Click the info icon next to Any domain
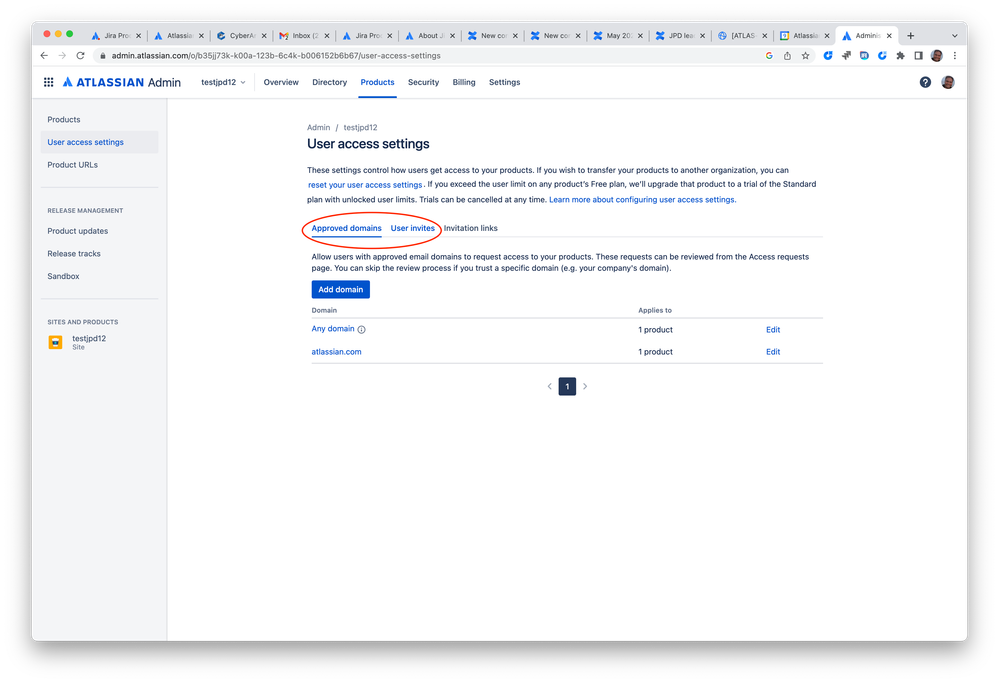 pos(360,329)
